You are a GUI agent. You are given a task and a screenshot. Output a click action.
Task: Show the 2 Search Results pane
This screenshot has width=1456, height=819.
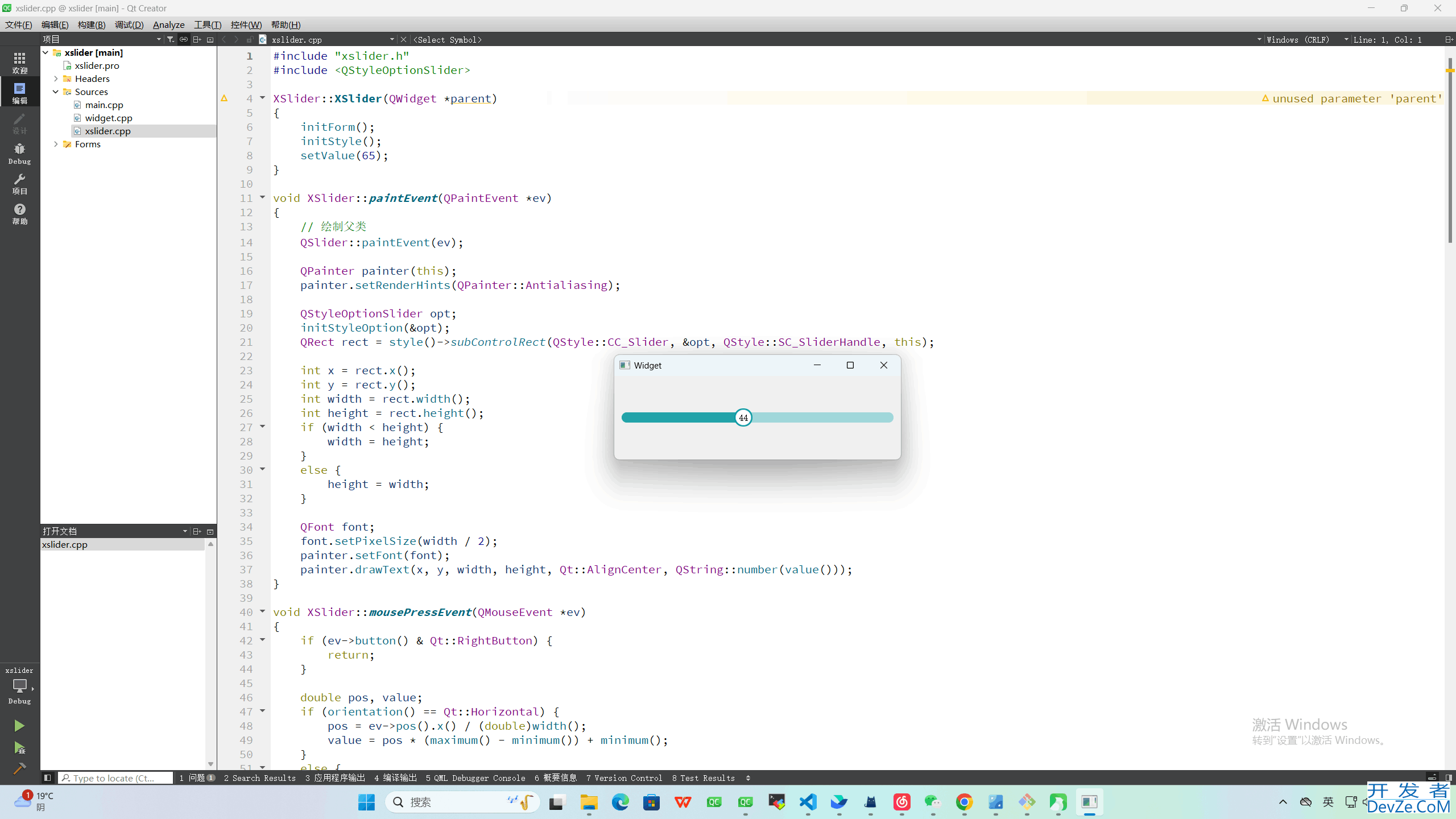pyautogui.click(x=260, y=777)
